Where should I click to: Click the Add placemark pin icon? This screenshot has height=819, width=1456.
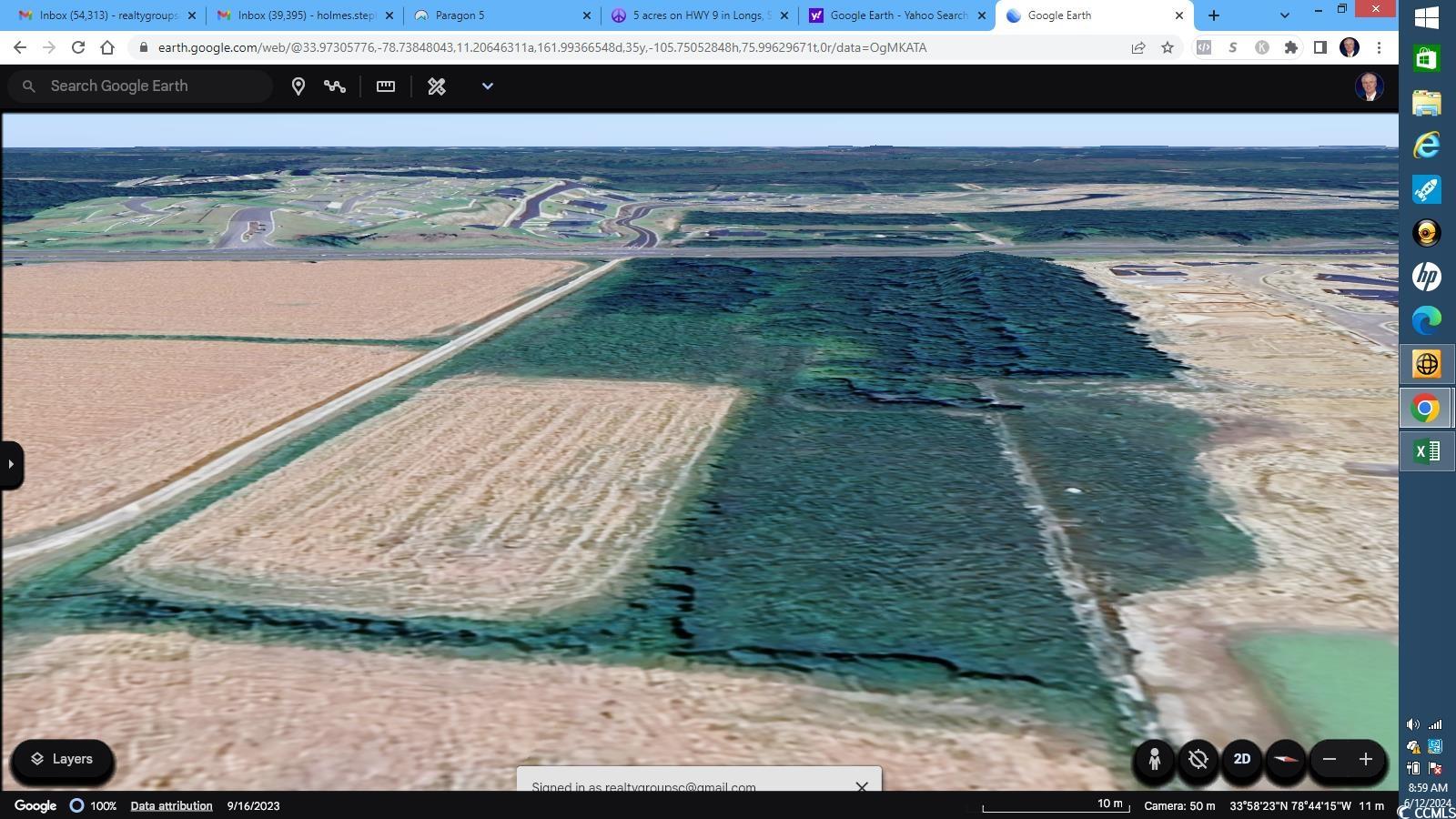click(298, 86)
